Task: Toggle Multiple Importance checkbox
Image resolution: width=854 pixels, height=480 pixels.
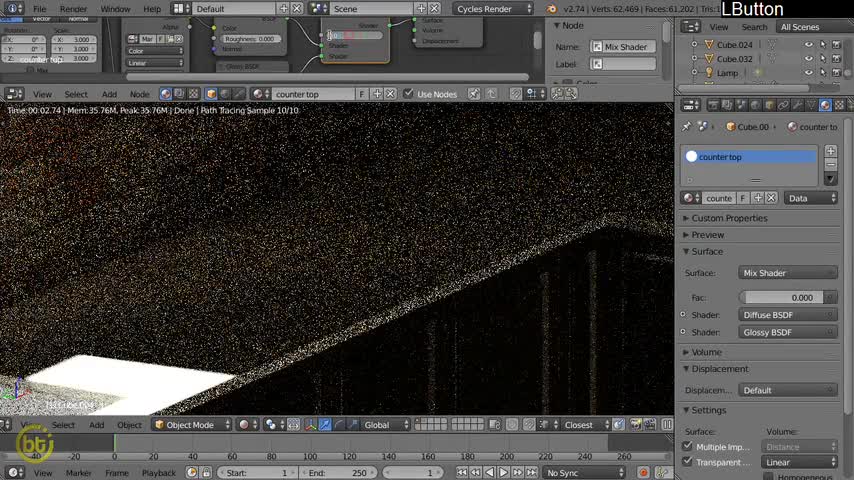Action: pos(687,446)
